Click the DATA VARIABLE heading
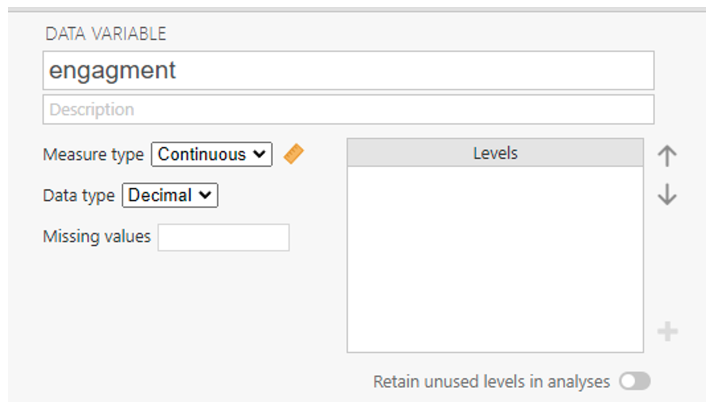Image resolution: width=713 pixels, height=409 pixels. point(105,34)
